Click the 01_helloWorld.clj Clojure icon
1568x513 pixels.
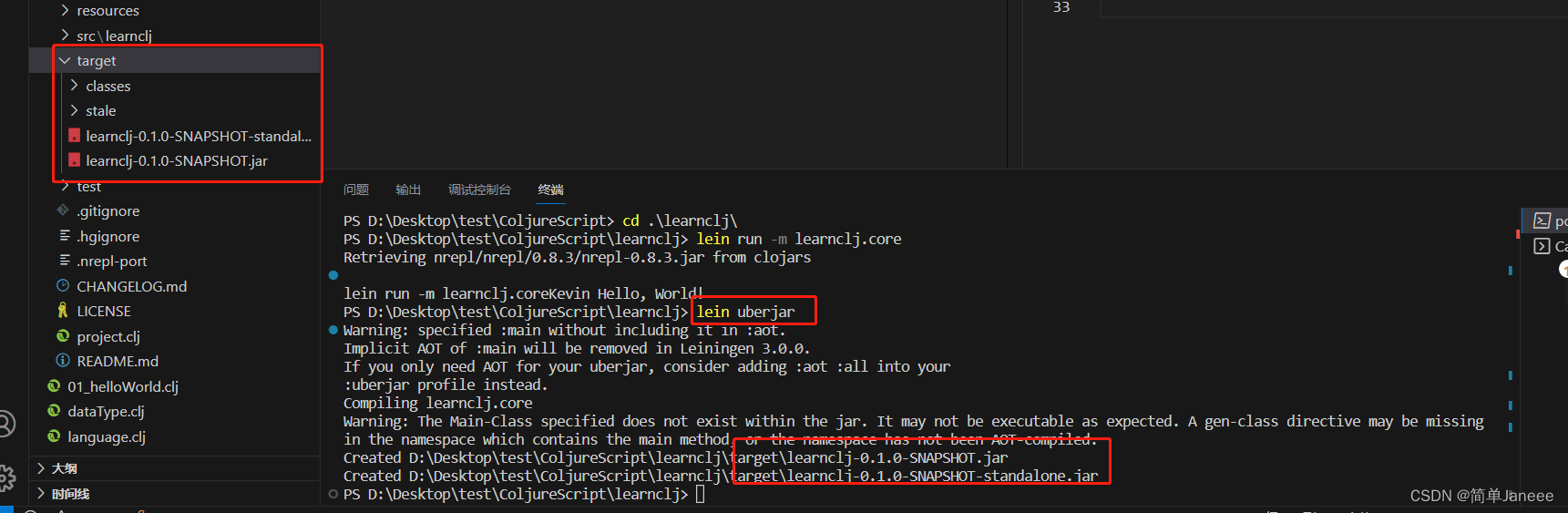54,386
